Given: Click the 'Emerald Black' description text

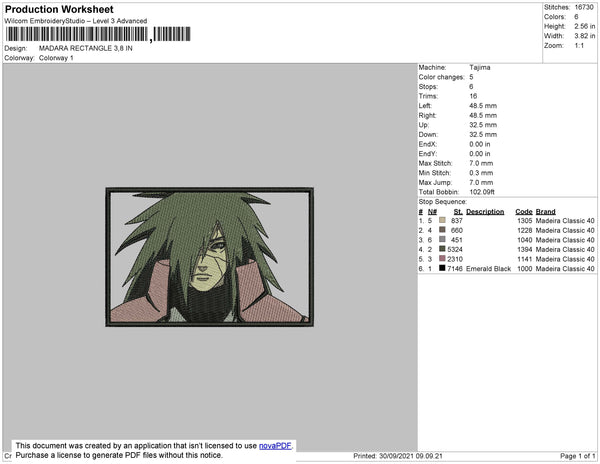Looking at the screenshot, I should [489, 269].
